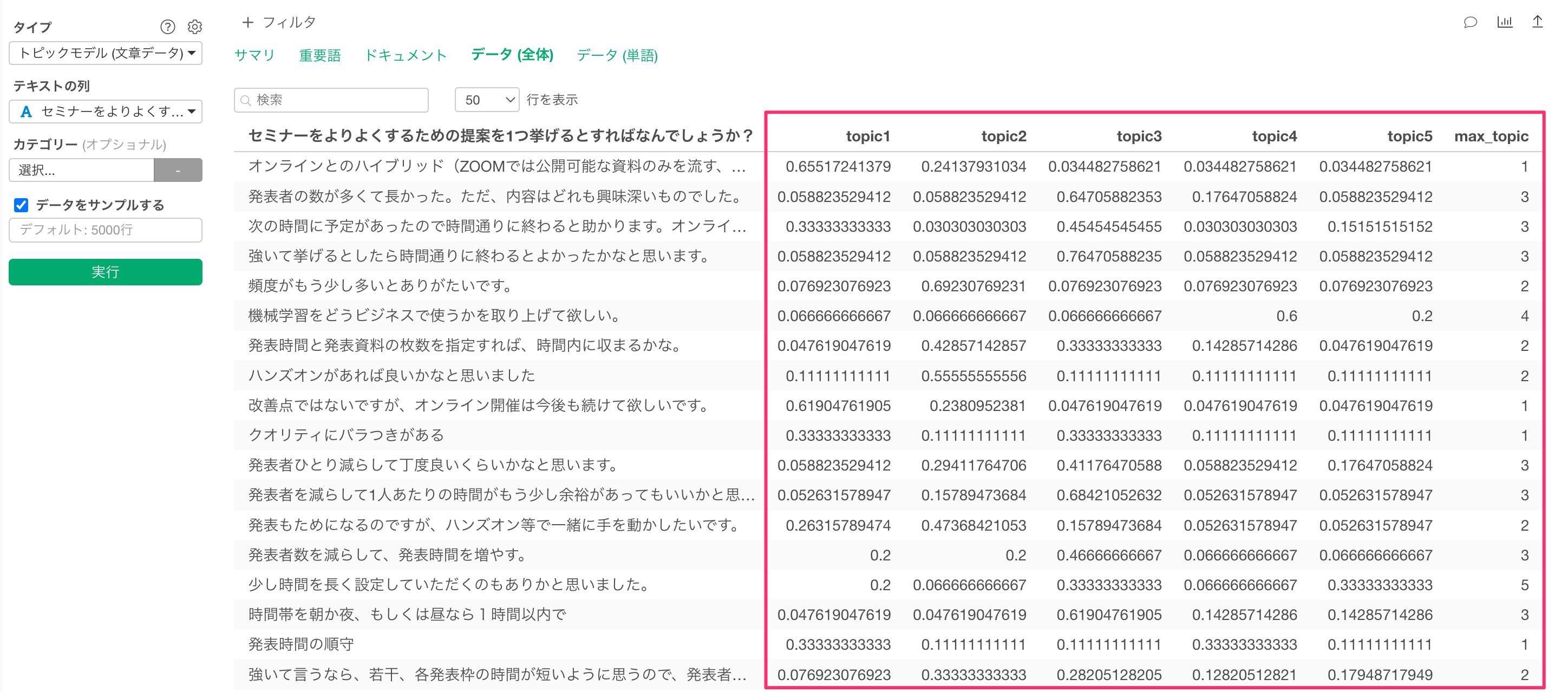Click the search magnifier icon
The height and width of the screenshot is (692, 1568).
(x=246, y=100)
